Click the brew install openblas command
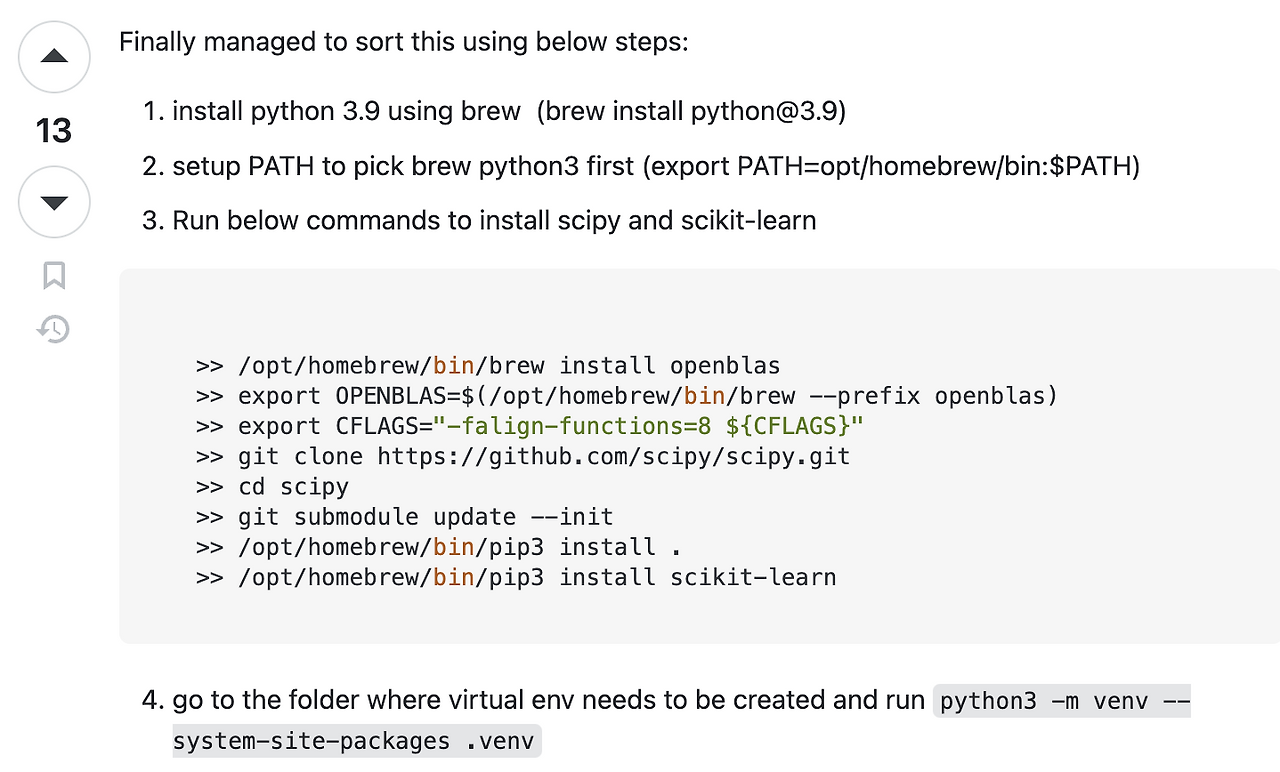1280x772 pixels. [x=510, y=365]
